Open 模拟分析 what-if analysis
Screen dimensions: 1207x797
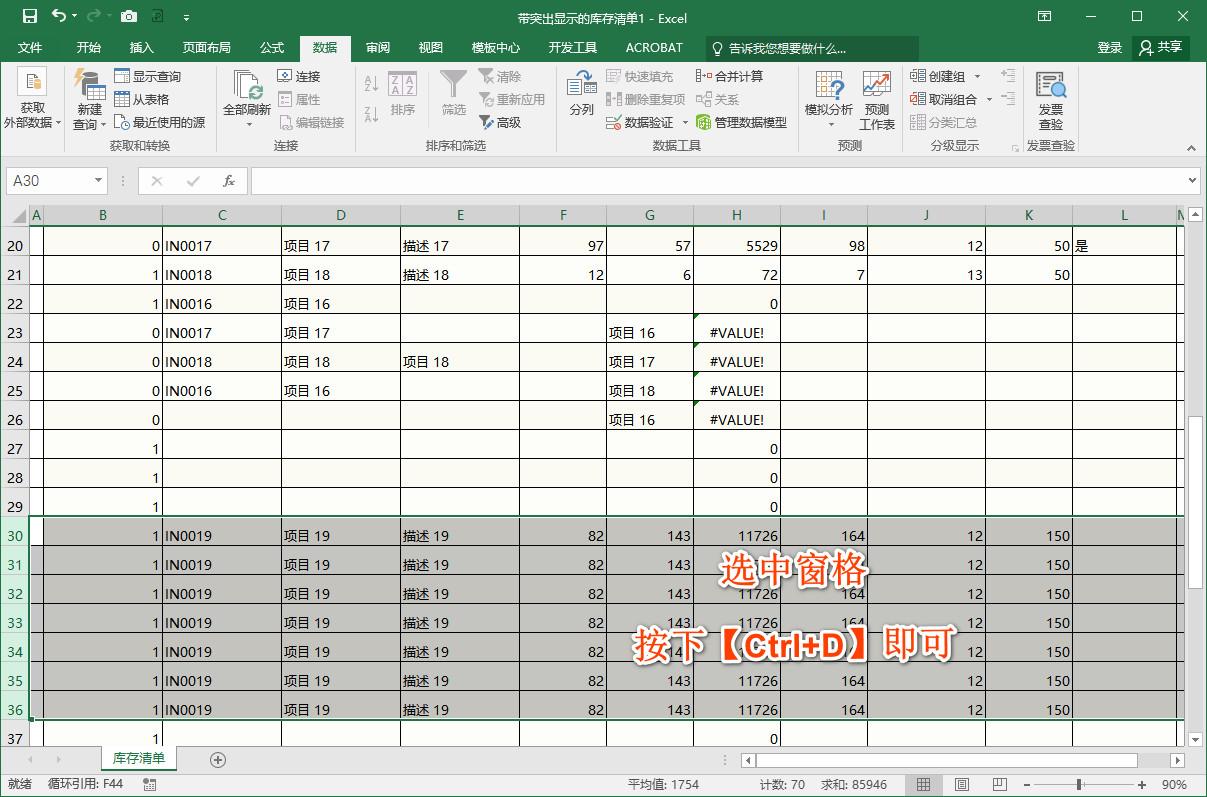coord(829,100)
